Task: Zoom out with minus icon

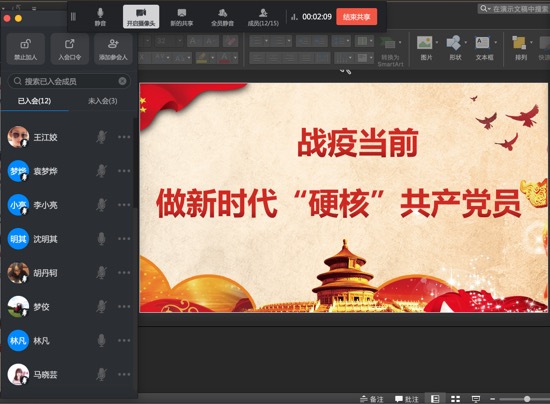Action: [x=492, y=399]
